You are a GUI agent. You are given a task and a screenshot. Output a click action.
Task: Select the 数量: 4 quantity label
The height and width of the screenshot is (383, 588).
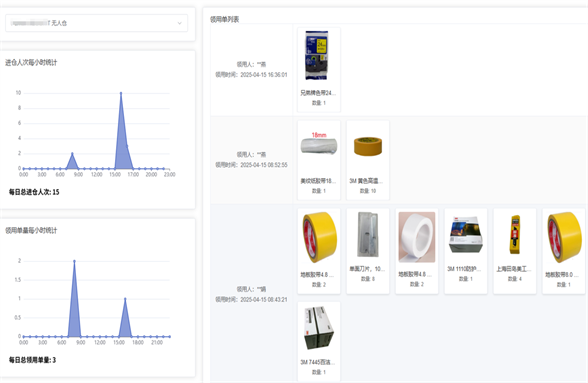click(x=514, y=279)
